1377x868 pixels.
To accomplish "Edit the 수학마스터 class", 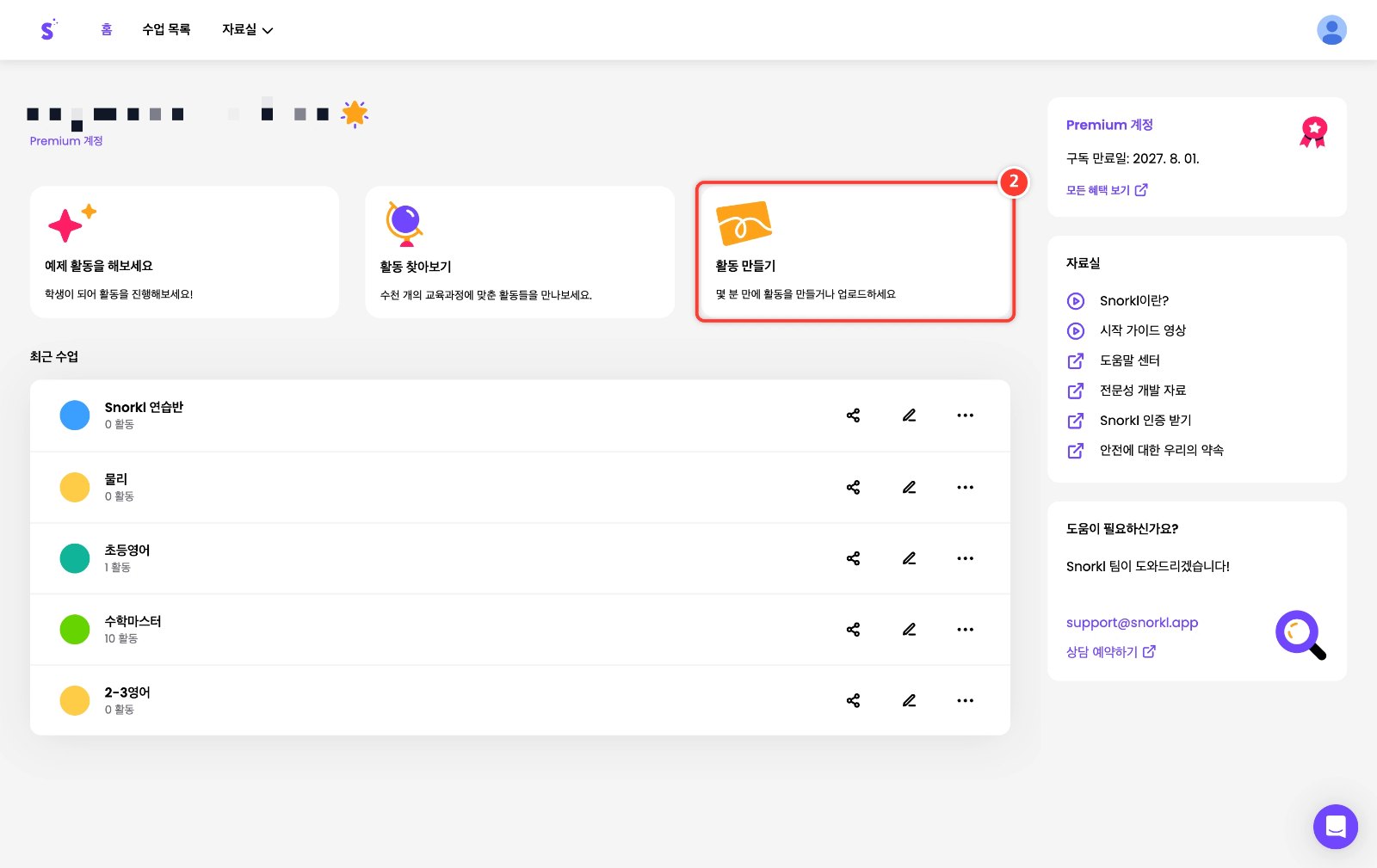I will [909, 630].
